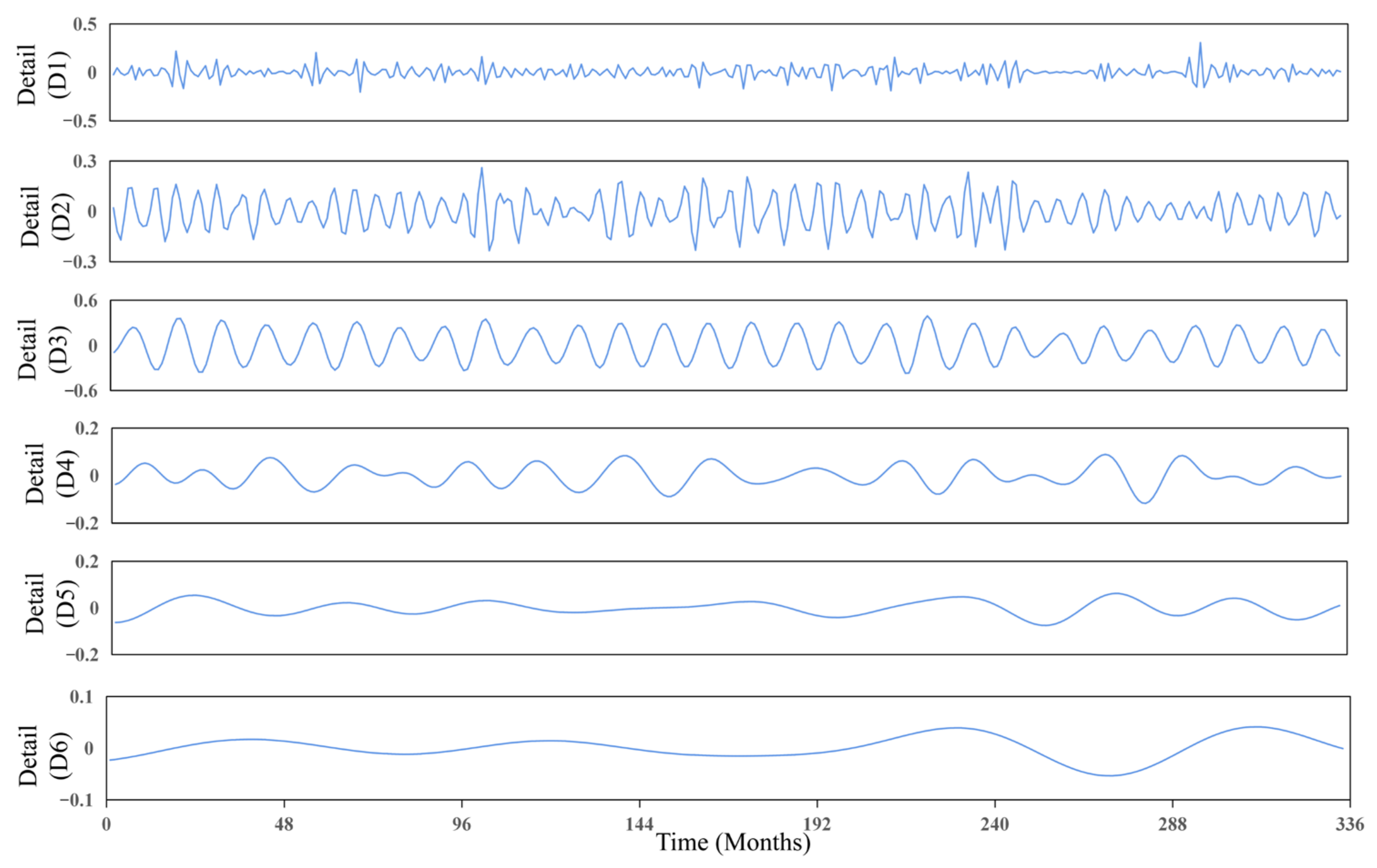Click the tallest spike in D1 plot
This screenshot has width=1377, height=868.
pyautogui.click(x=1200, y=43)
